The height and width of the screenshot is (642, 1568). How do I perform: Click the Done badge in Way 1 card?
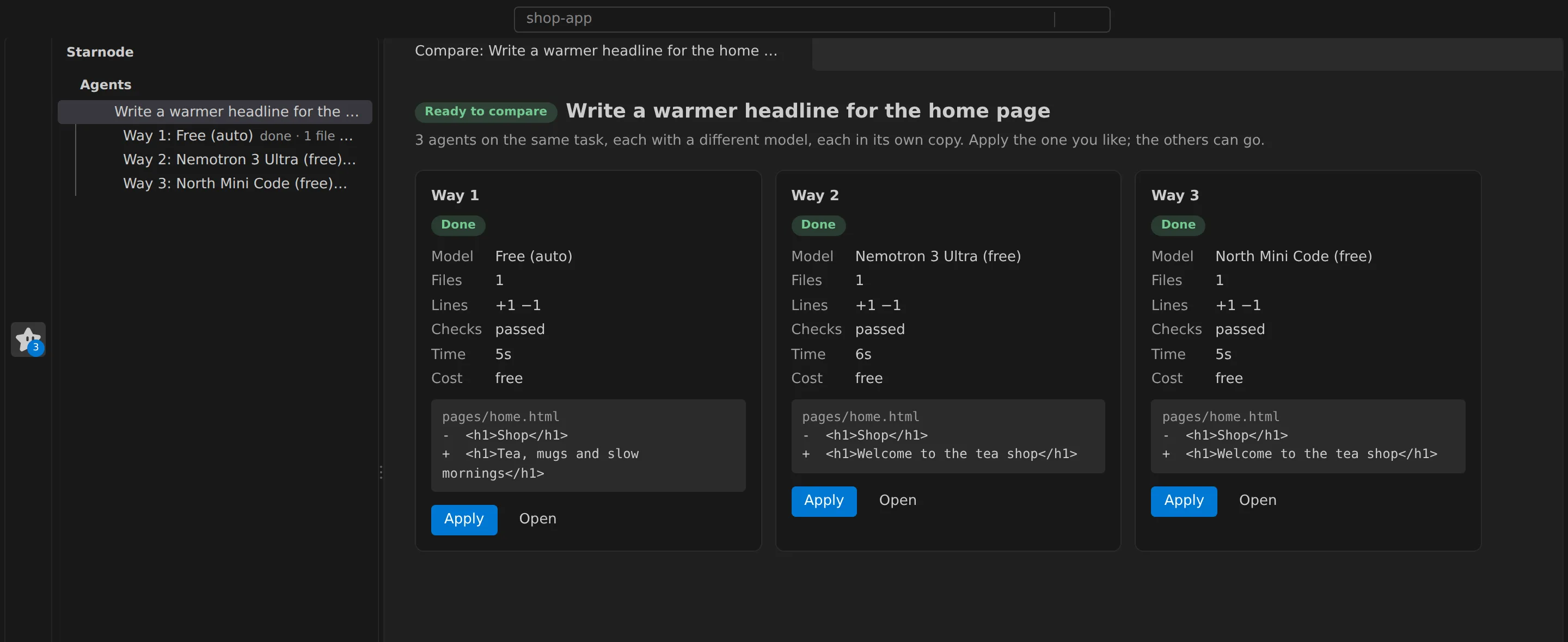458,225
